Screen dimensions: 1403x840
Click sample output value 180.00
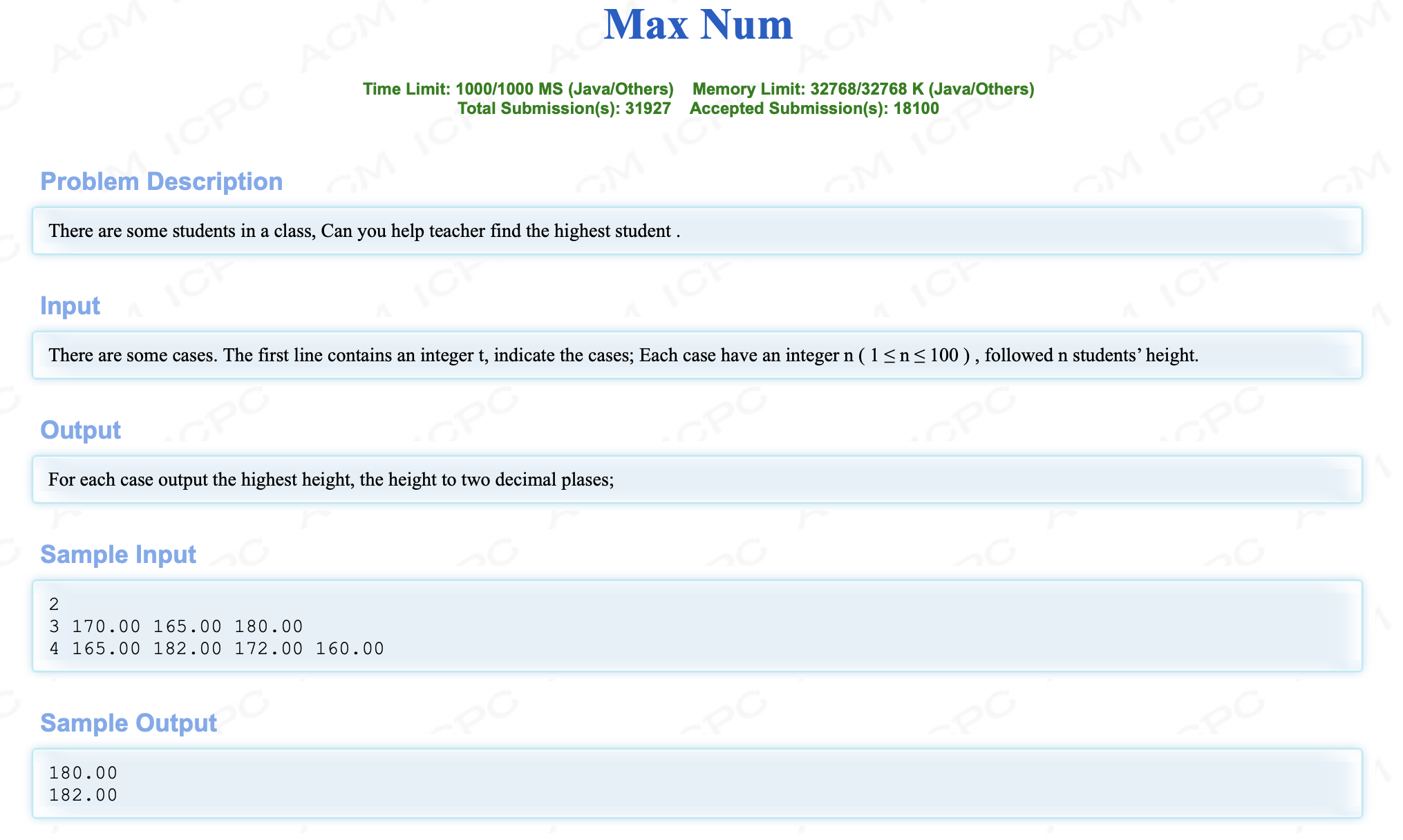83,773
